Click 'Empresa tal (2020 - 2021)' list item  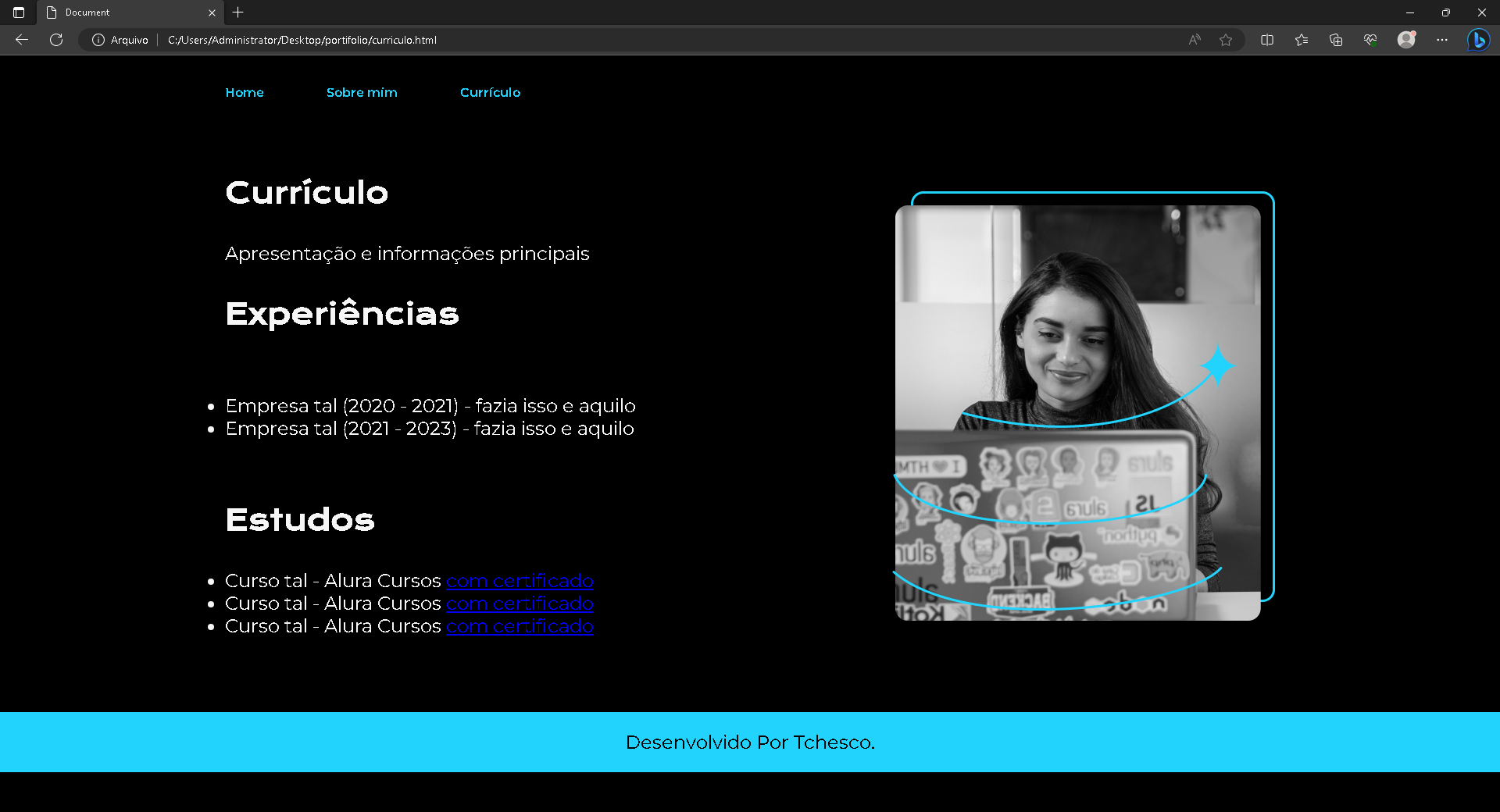click(430, 406)
